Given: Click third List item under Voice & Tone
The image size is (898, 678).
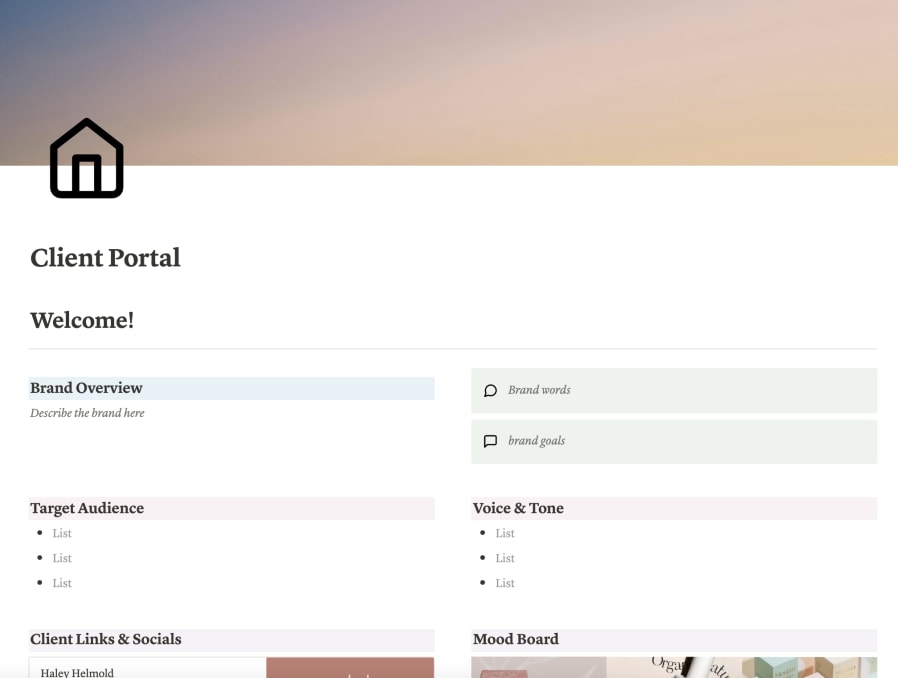Looking at the screenshot, I should coord(505,583).
